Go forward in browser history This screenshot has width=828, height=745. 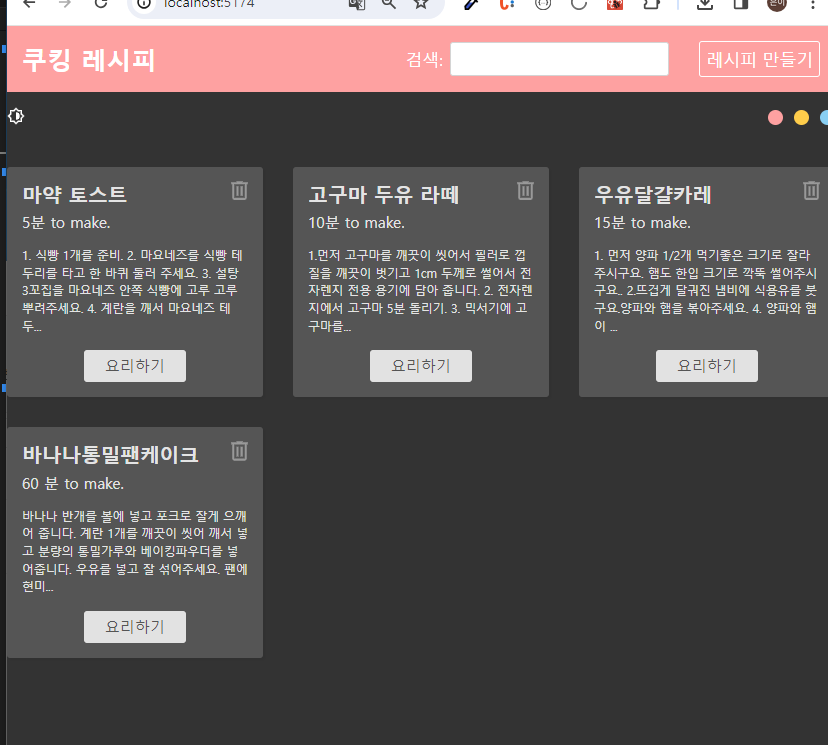[65, 3]
